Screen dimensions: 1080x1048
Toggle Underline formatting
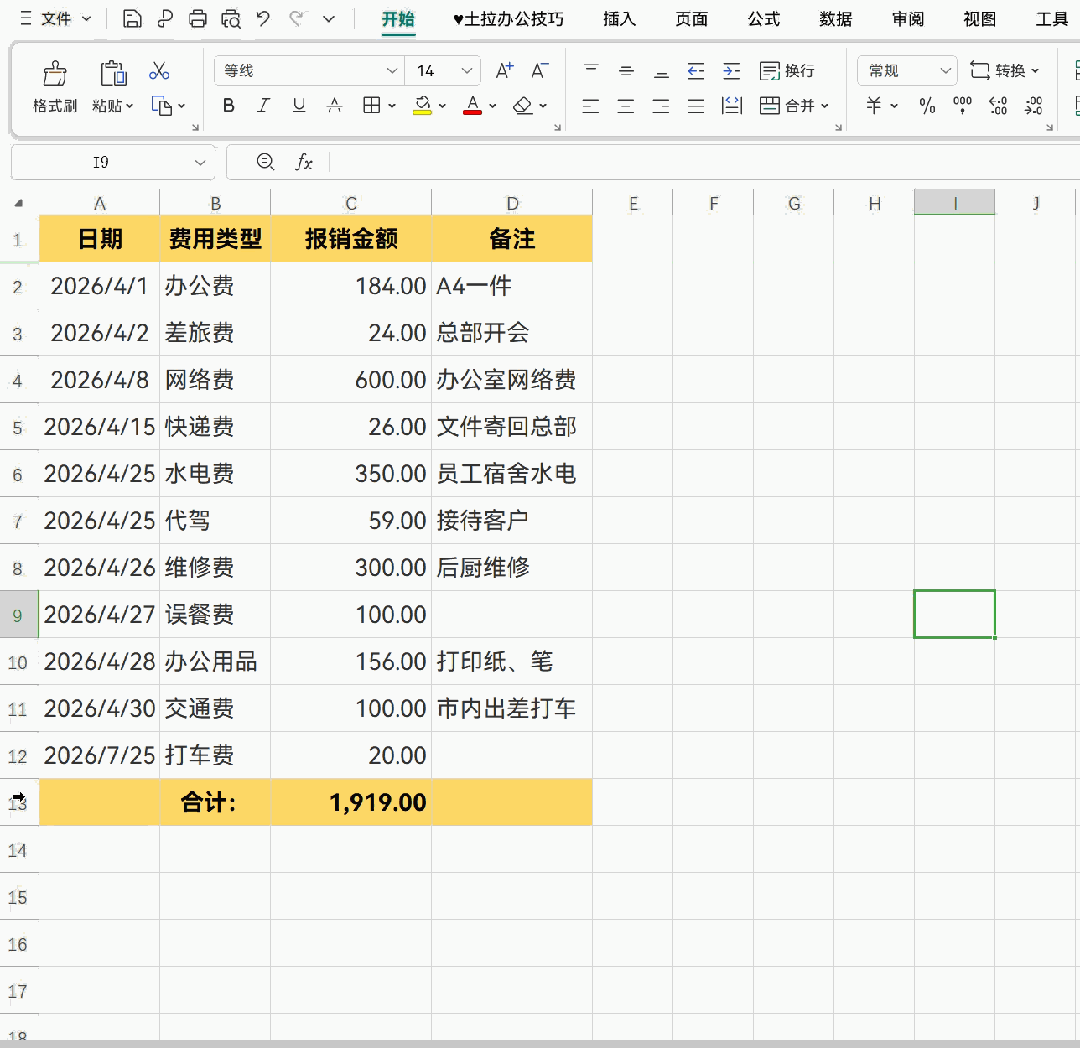(x=298, y=105)
